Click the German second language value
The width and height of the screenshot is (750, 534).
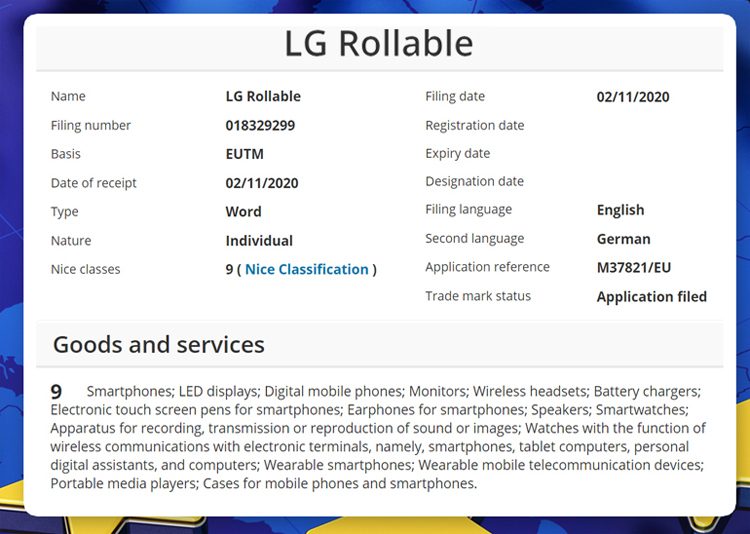pos(623,239)
